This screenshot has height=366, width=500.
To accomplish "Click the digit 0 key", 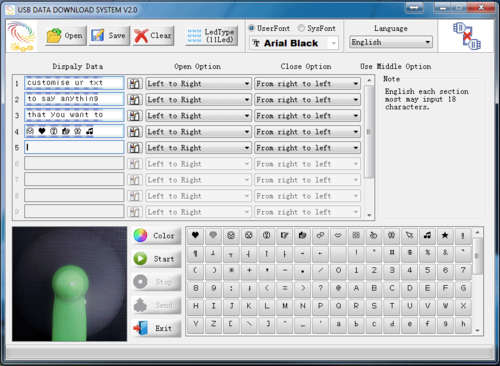I will pos(338,271).
